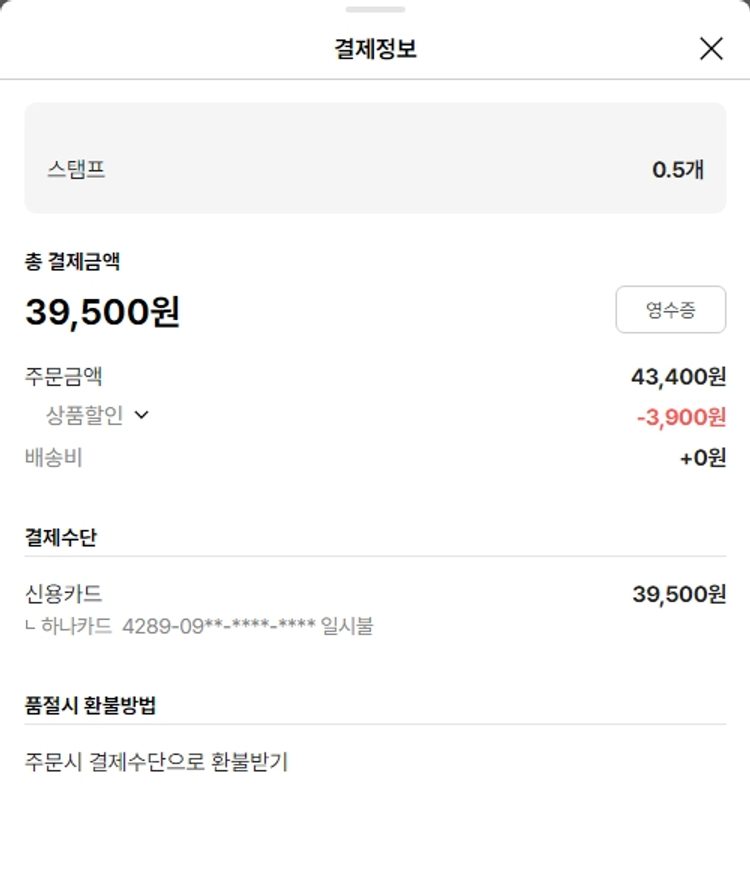Click the 배송비 shipping fee label
The width and height of the screenshot is (750, 872).
coord(54,458)
